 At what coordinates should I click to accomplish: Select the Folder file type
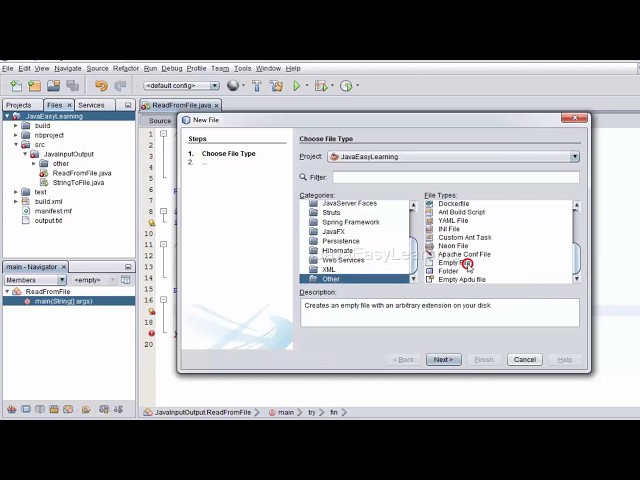point(448,271)
